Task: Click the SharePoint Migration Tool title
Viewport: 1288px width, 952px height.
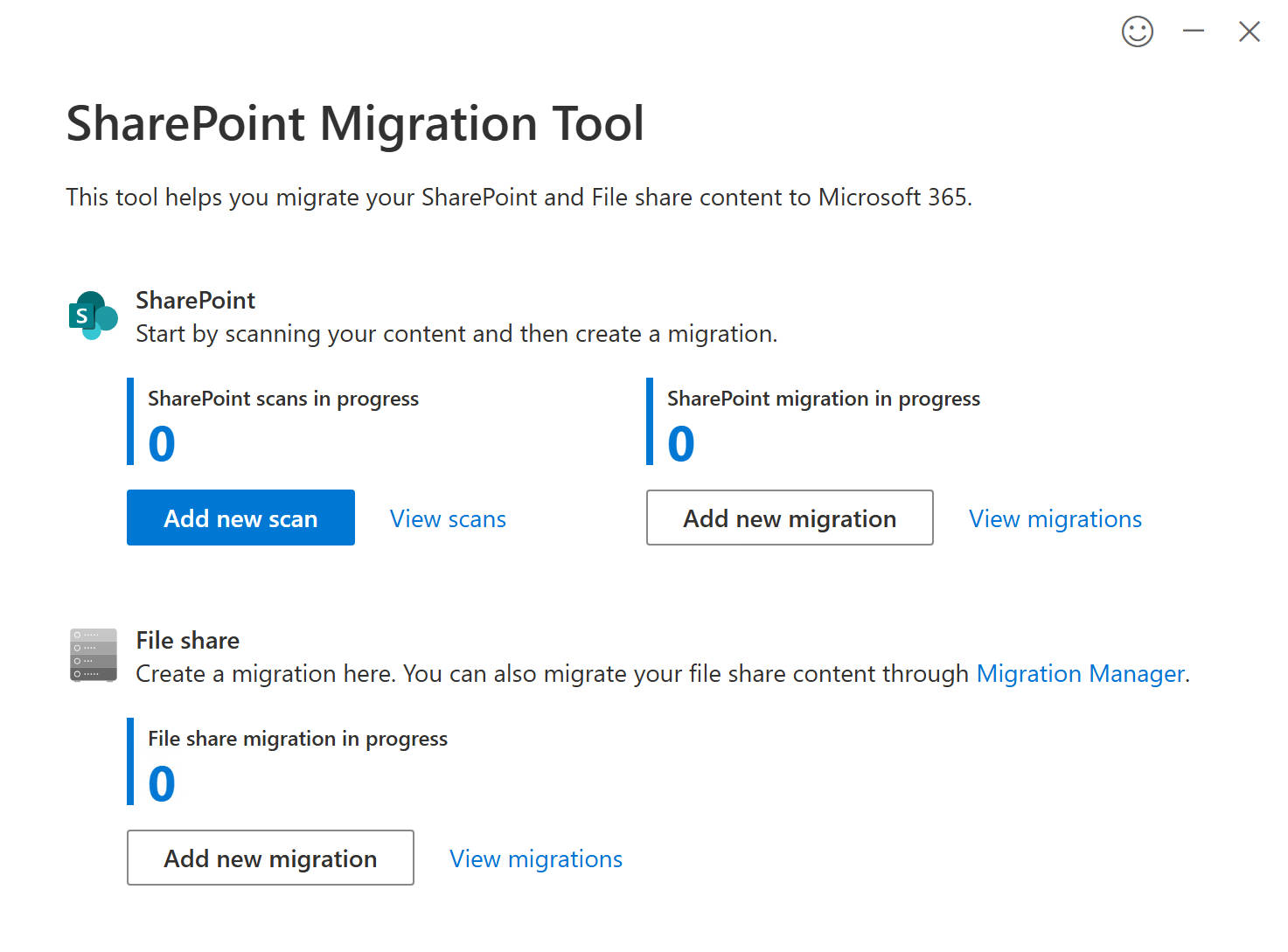Action: click(355, 123)
